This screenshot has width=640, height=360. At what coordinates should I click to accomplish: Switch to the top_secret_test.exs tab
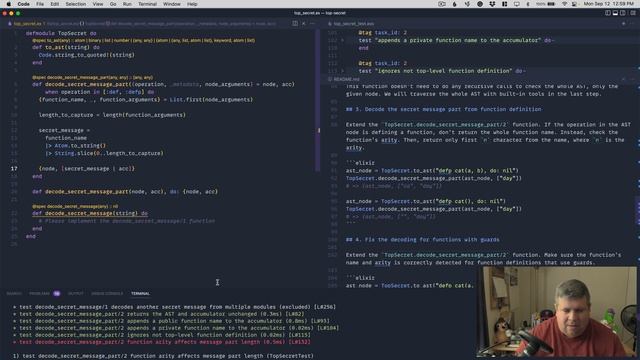pyautogui.click(x=351, y=24)
